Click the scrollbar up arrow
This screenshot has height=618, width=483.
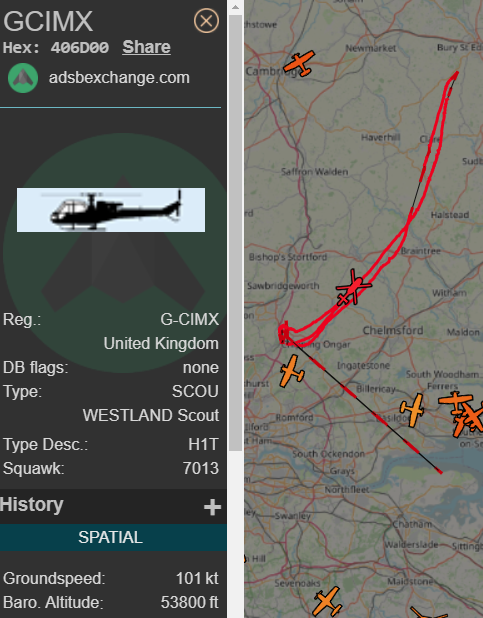(235, 7)
